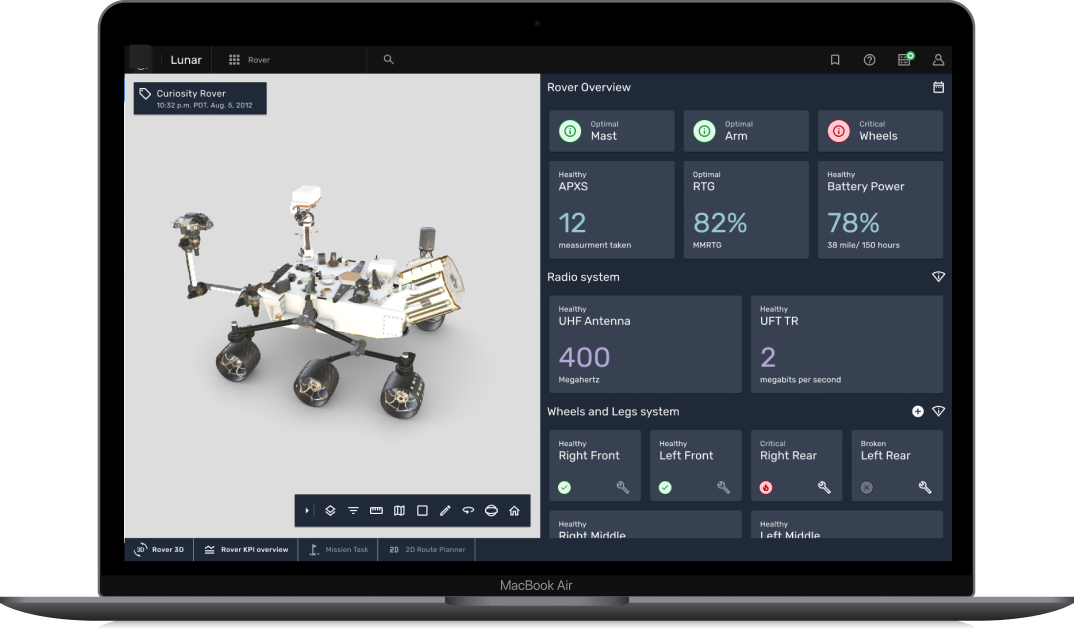Click wrench icon on Left Front card

[x=723, y=487]
